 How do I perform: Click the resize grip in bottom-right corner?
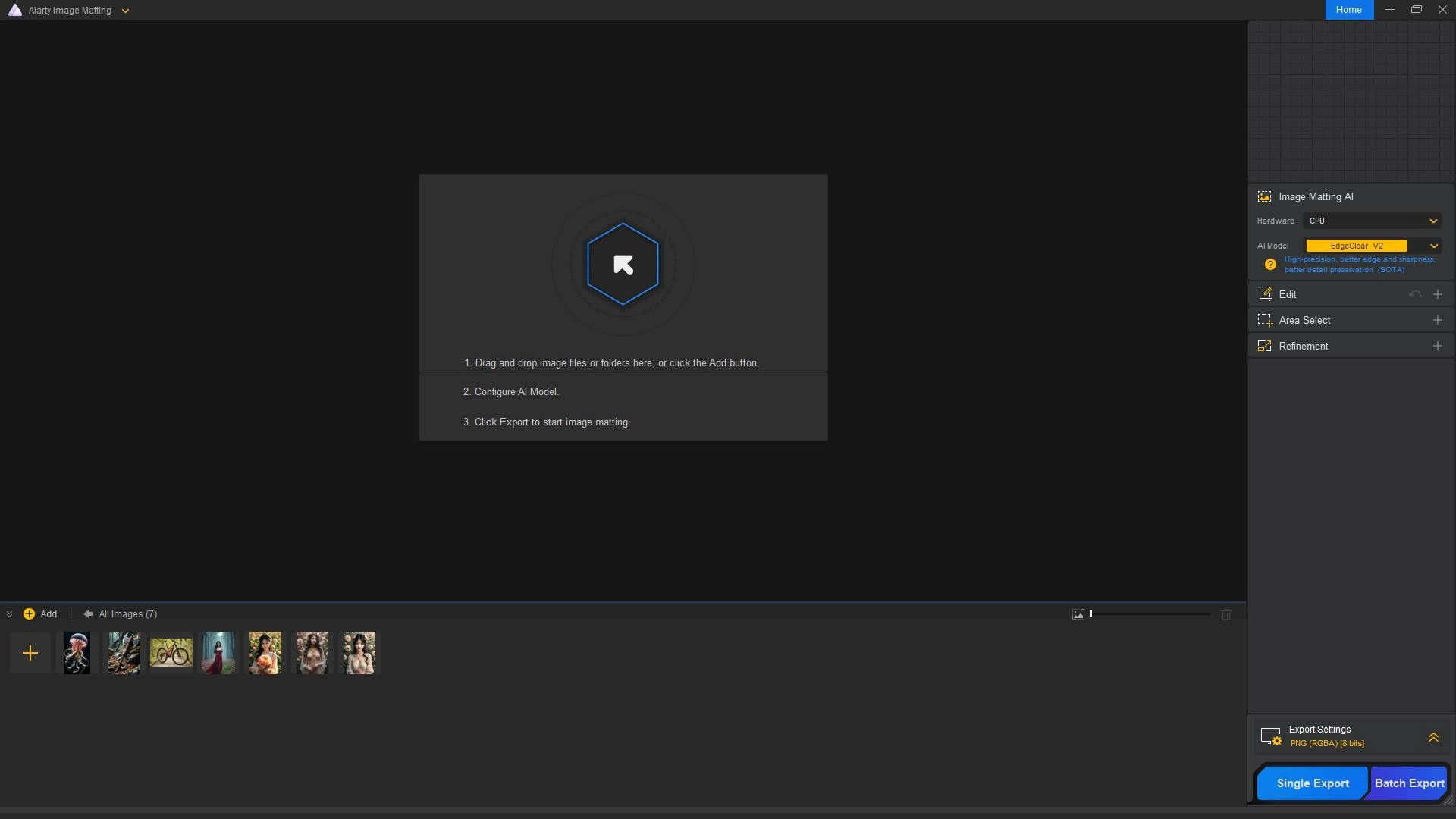(x=1448, y=799)
